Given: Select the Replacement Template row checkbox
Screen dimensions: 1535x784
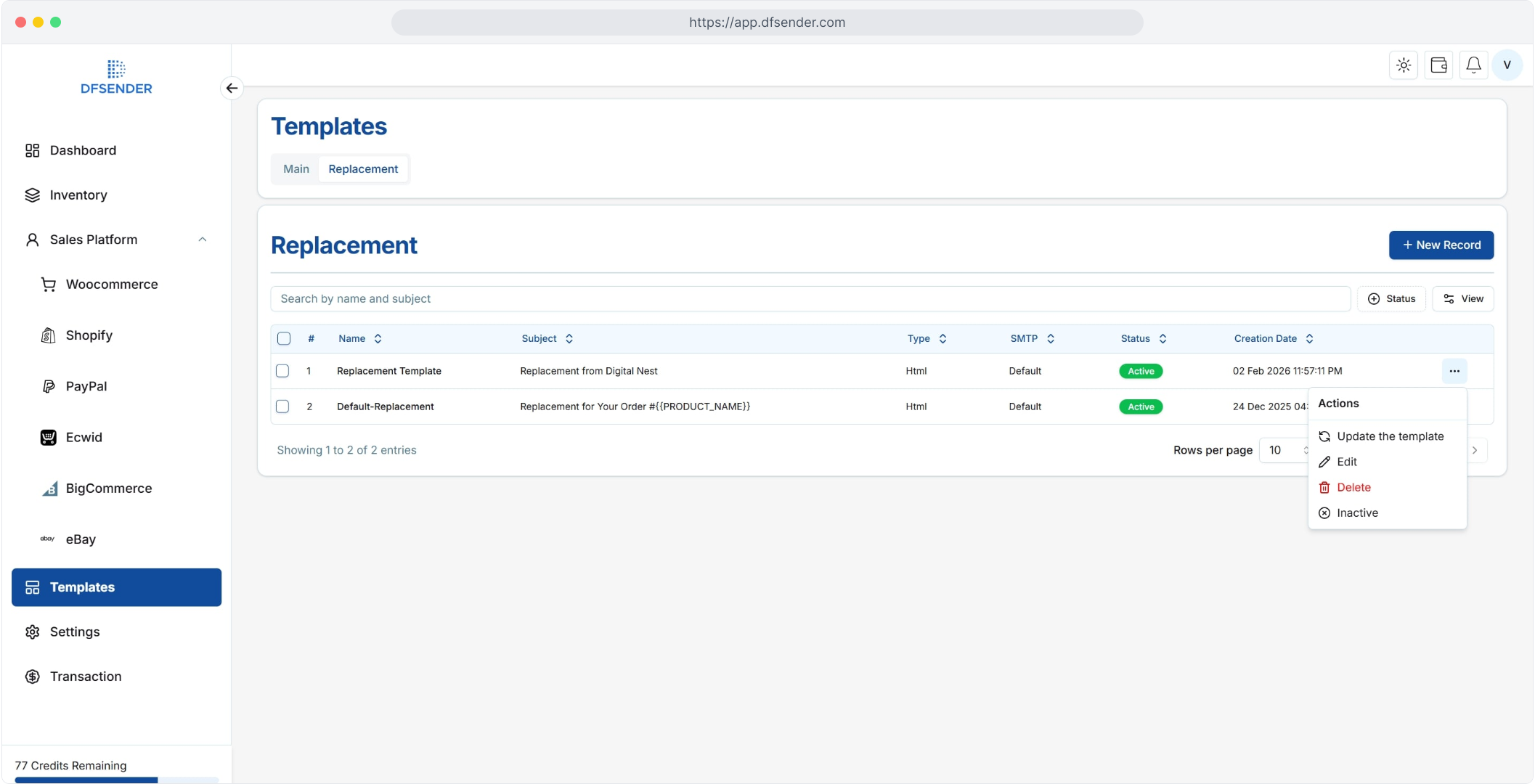Looking at the screenshot, I should 282,371.
